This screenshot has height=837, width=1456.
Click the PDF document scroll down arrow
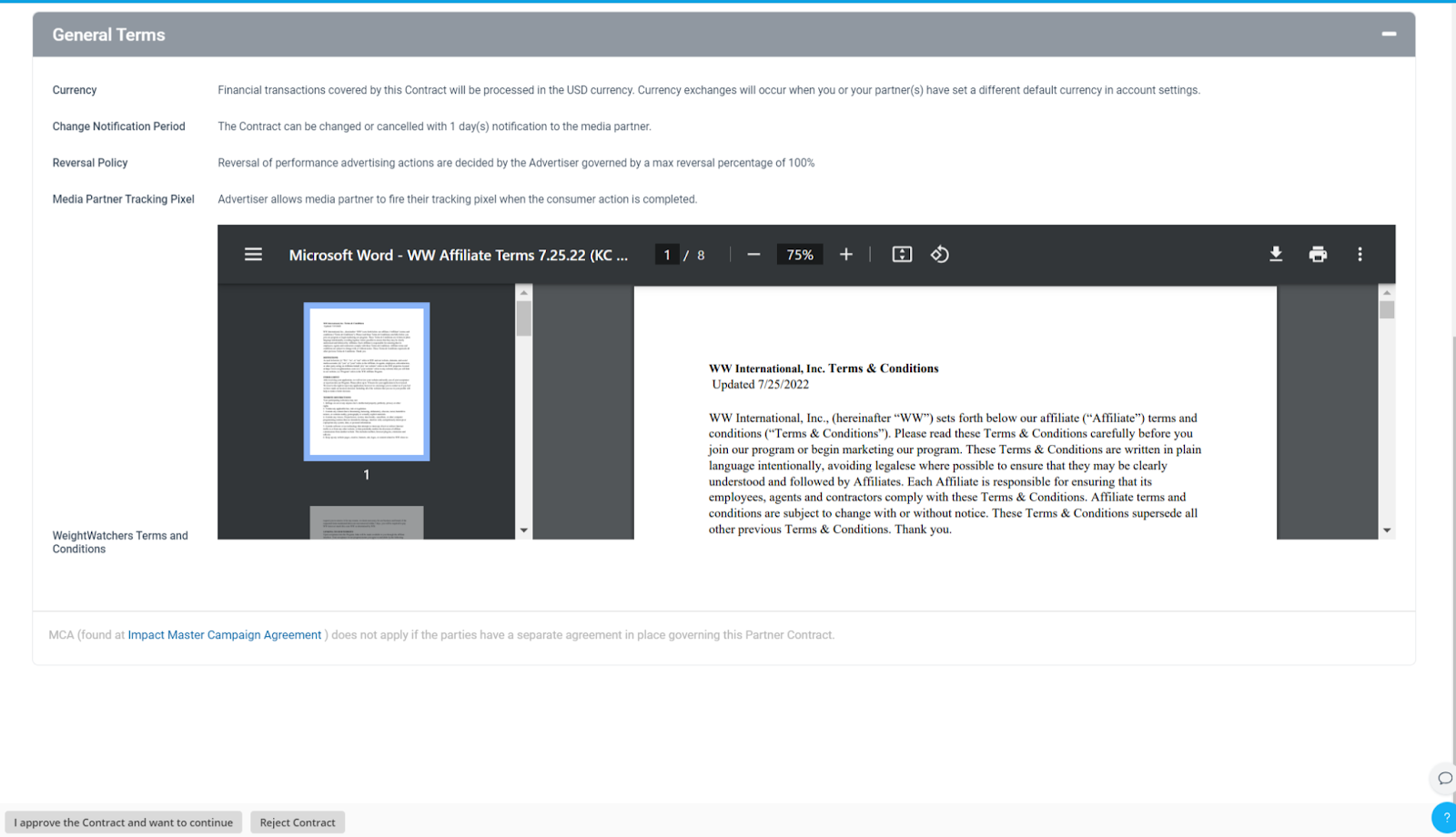[1387, 530]
